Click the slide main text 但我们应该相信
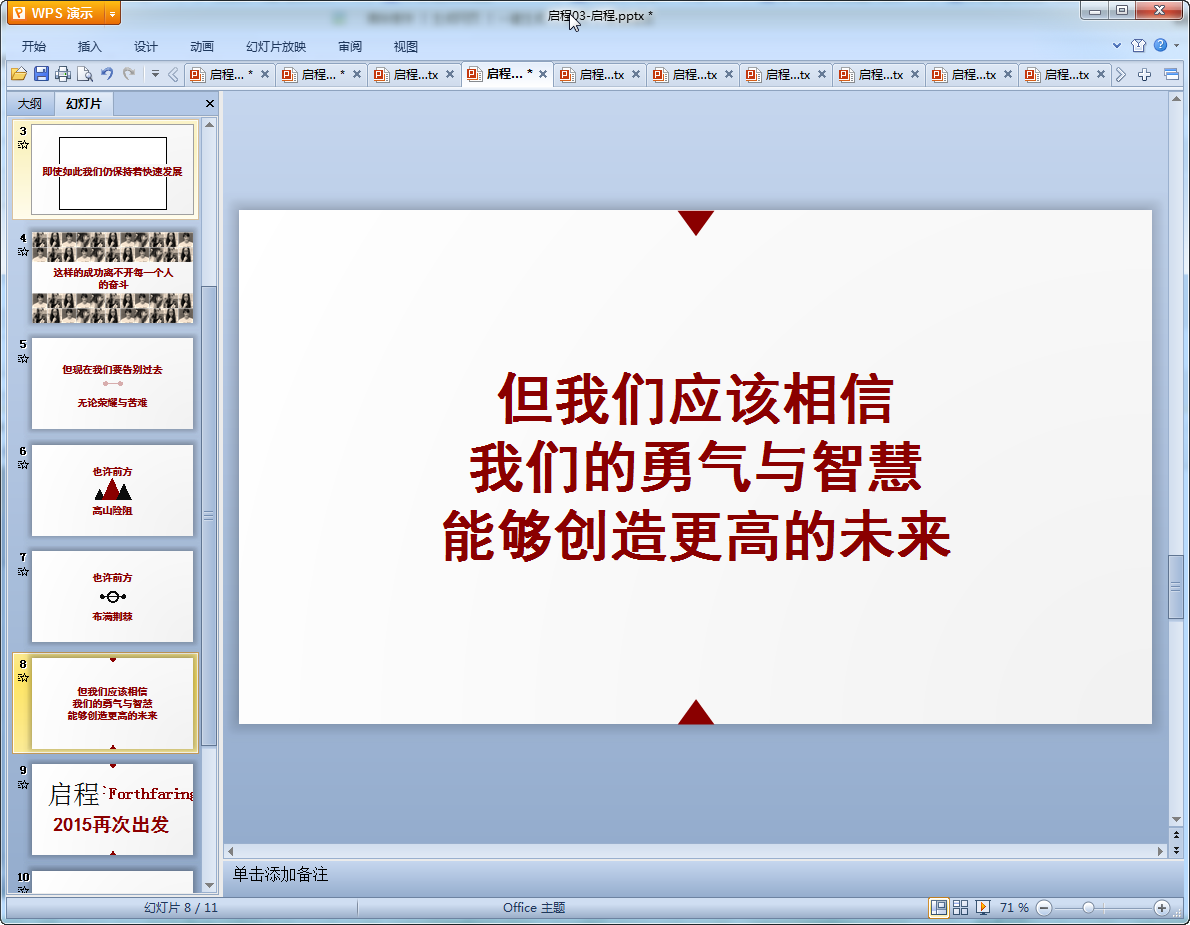This screenshot has width=1190, height=925. 695,399
